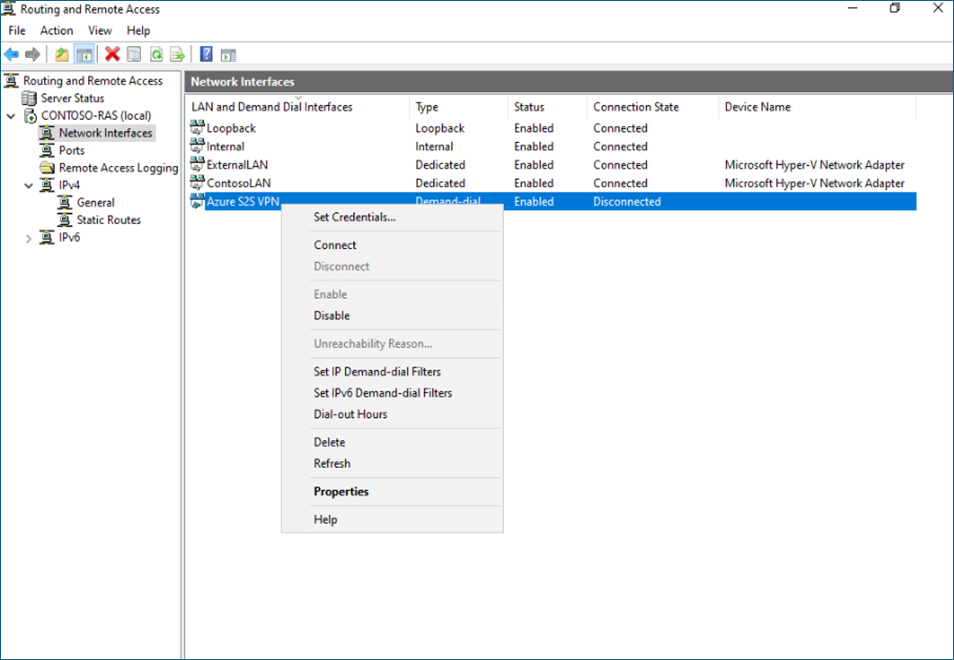954x660 pixels.
Task: Expand the IPv6 tree node
Action: (x=29, y=238)
